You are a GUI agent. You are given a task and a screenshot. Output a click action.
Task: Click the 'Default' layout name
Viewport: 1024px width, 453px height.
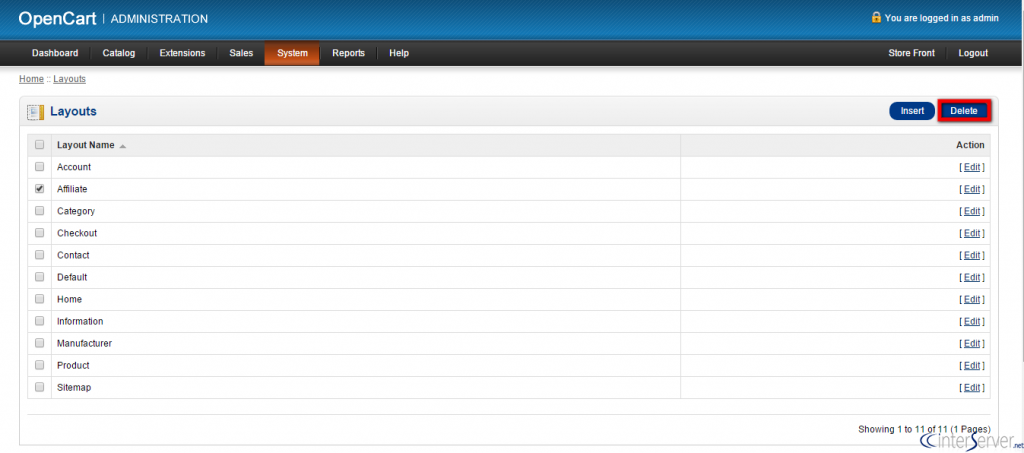tap(72, 277)
